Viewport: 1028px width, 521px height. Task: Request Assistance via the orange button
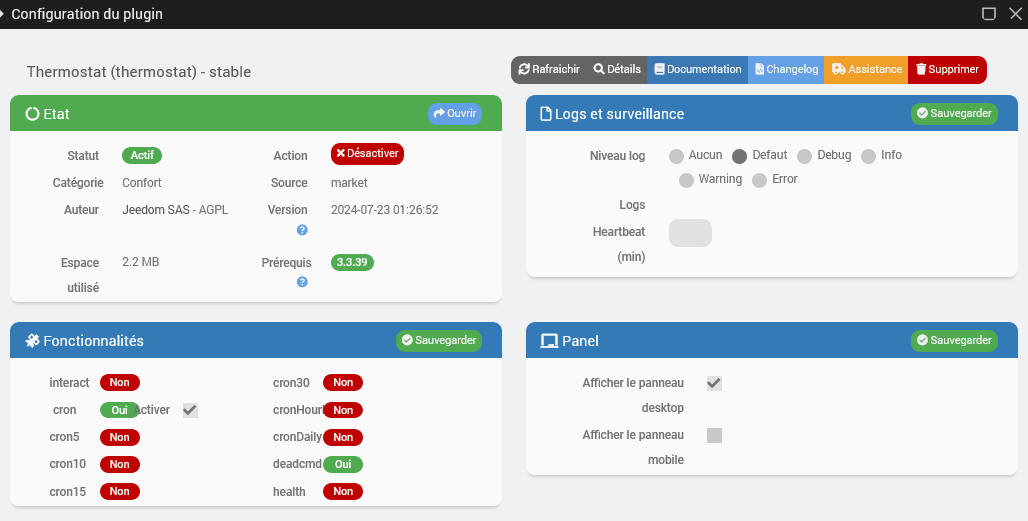tap(866, 69)
